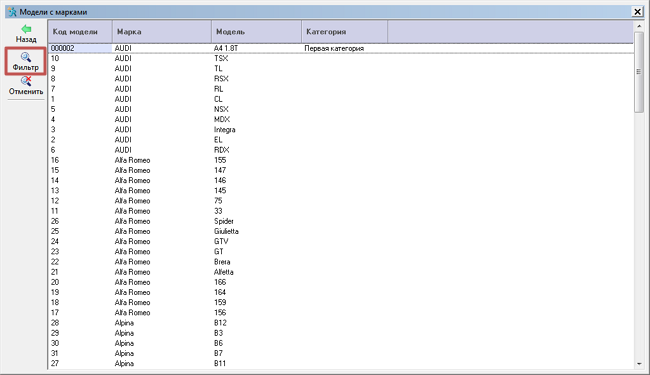650x375 pixels.
Task: Select the Alfa Romeo 146 row
Action: tap(341, 180)
